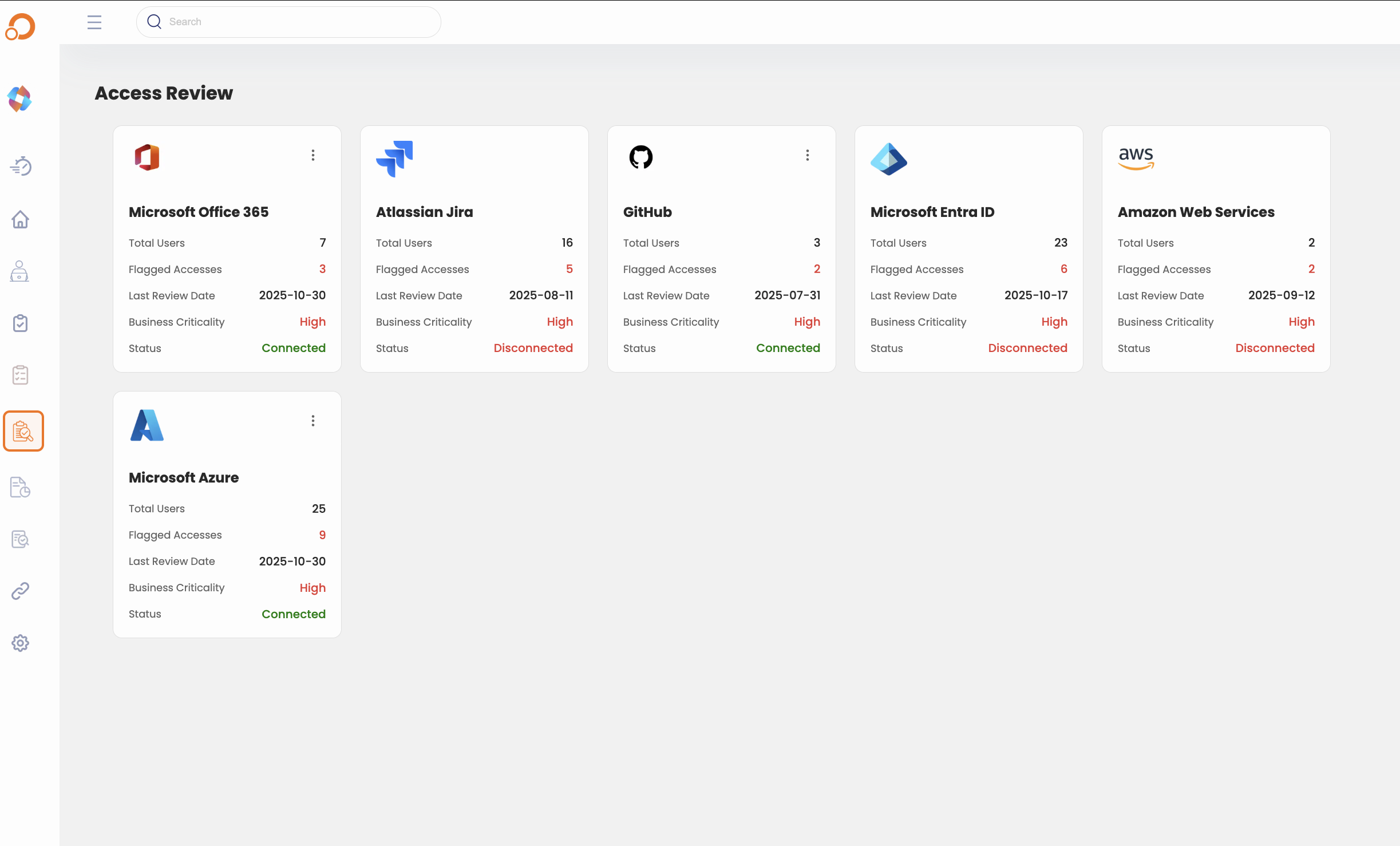Open the home icon in sidebar
1400x846 pixels.
[21, 219]
